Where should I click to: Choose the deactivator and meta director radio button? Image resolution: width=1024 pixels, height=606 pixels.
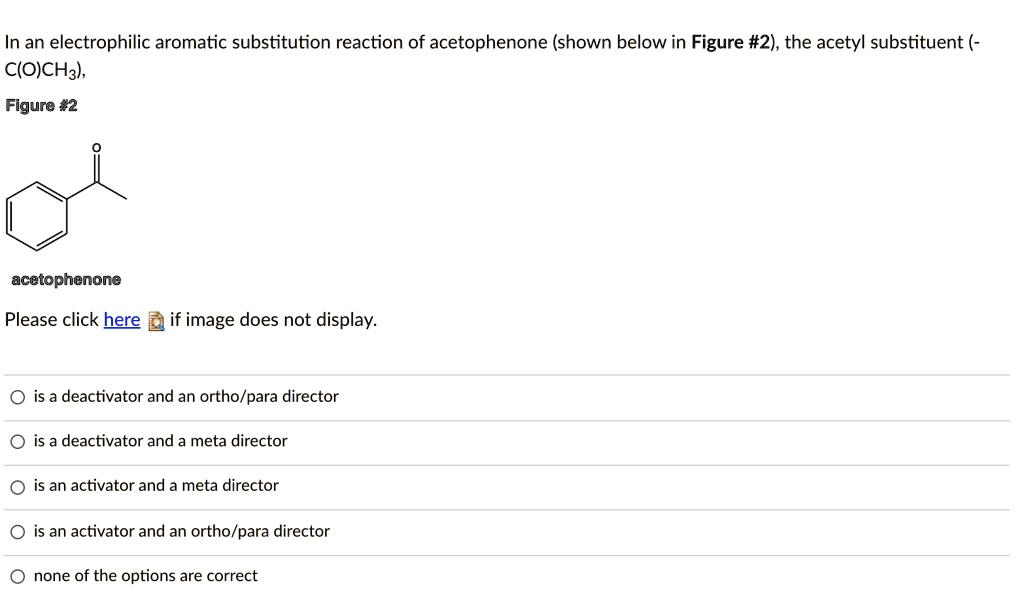pos(18,442)
